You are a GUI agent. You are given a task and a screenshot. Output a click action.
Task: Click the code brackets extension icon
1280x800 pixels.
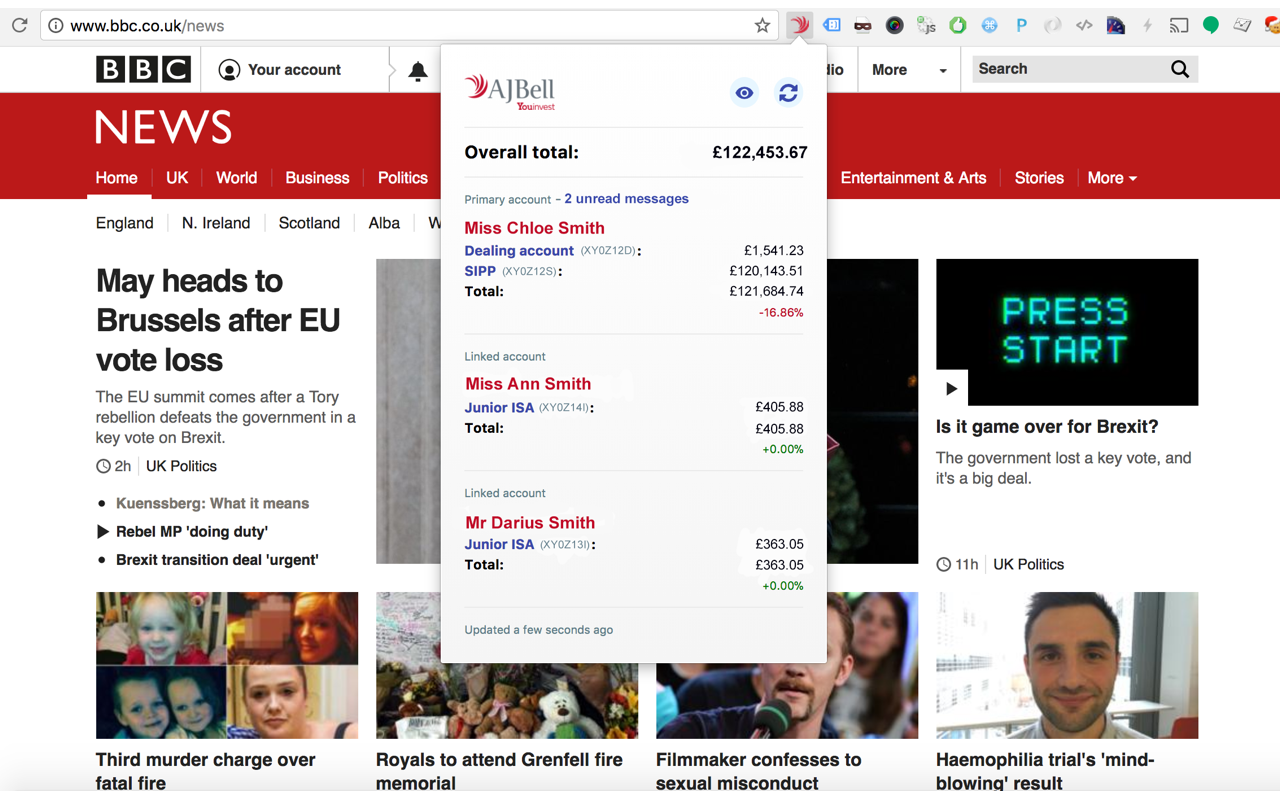pyautogui.click(x=1084, y=26)
